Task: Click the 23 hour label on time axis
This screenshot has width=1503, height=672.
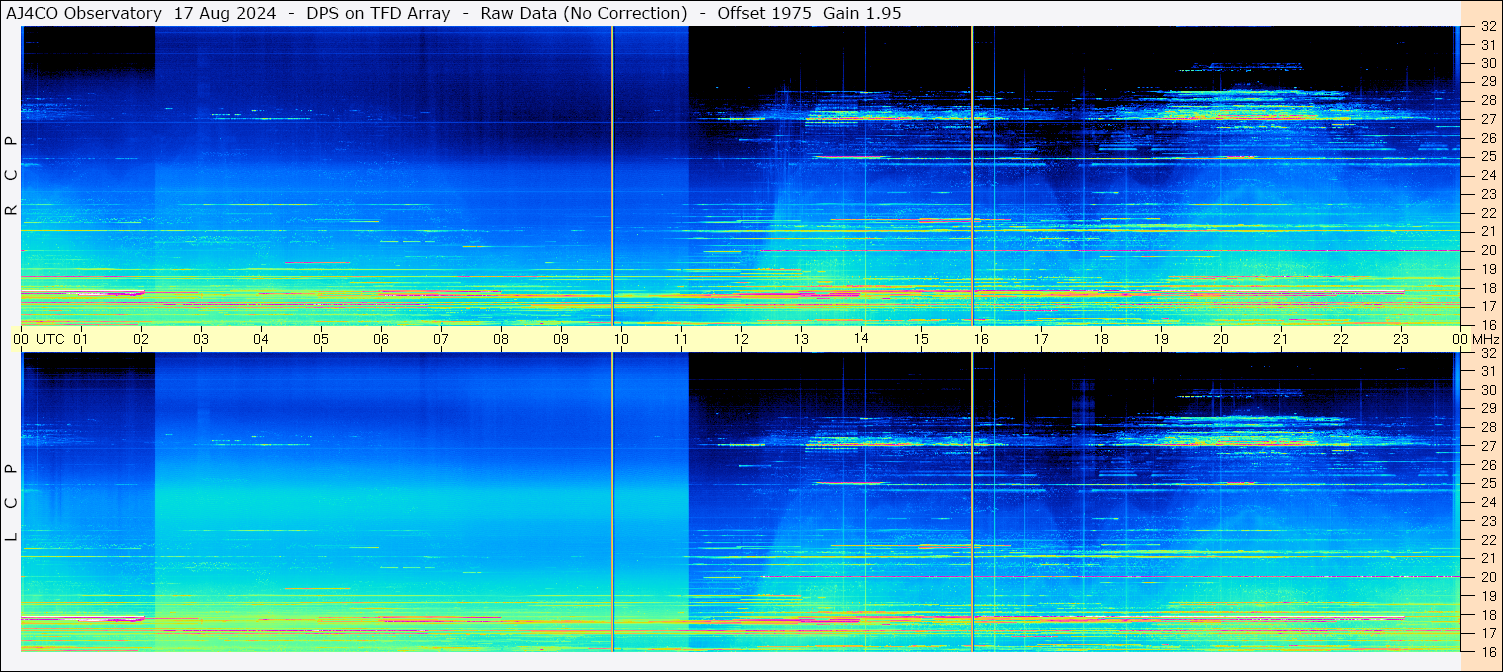Action: point(1401,339)
